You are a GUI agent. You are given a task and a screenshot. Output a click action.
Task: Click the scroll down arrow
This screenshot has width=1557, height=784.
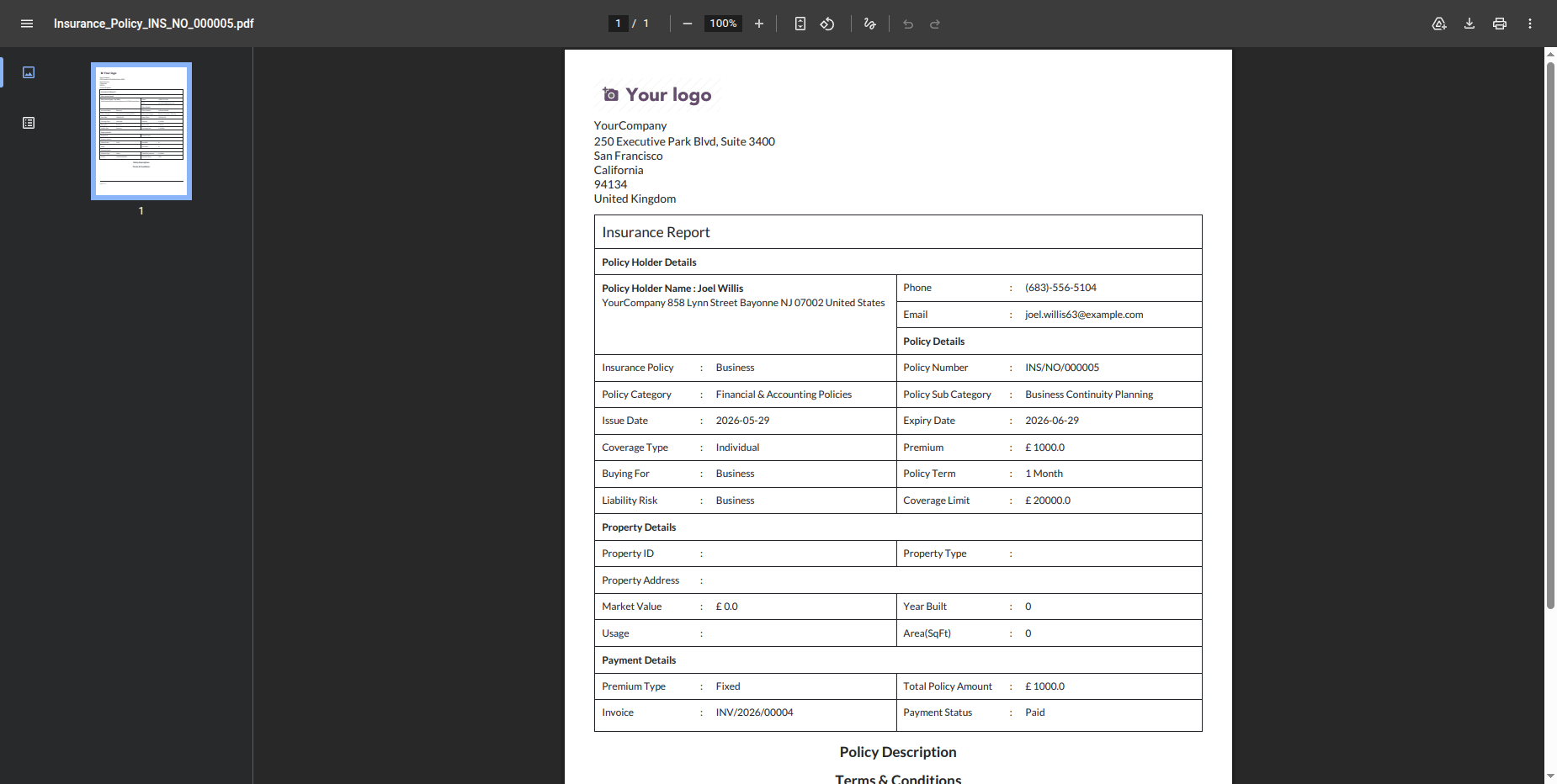(x=1550, y=776)
